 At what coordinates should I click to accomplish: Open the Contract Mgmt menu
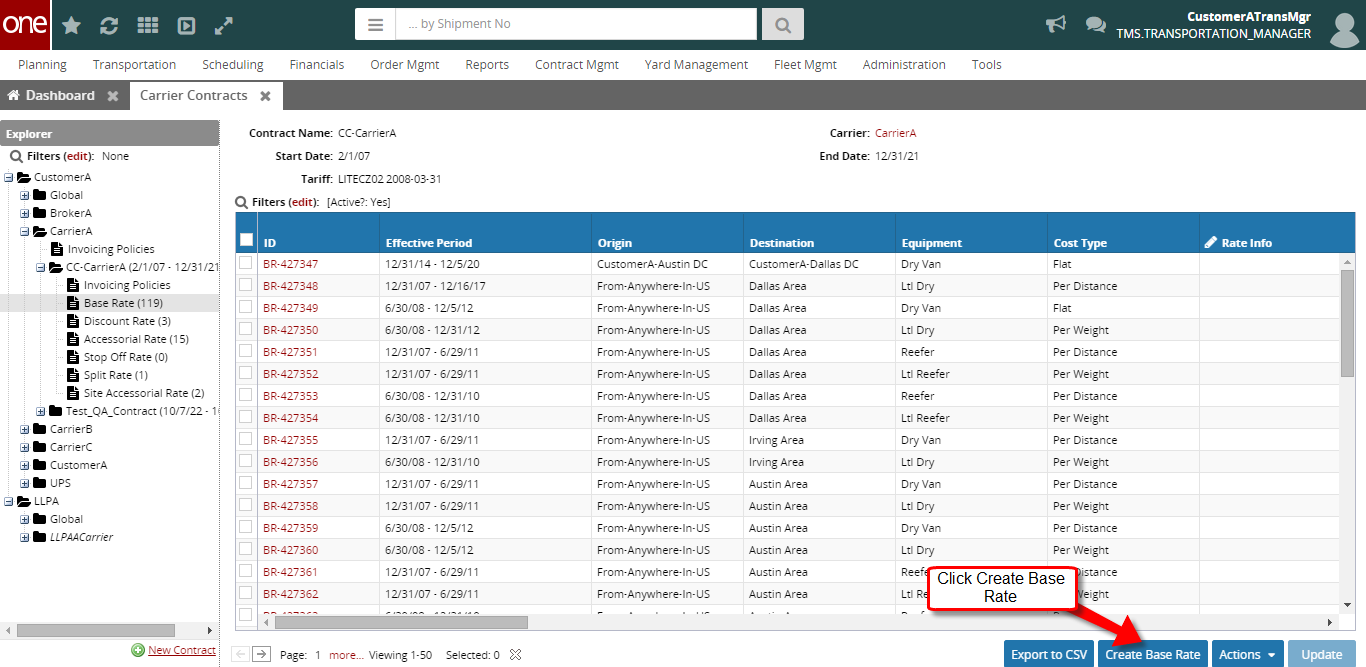[577, 64]
